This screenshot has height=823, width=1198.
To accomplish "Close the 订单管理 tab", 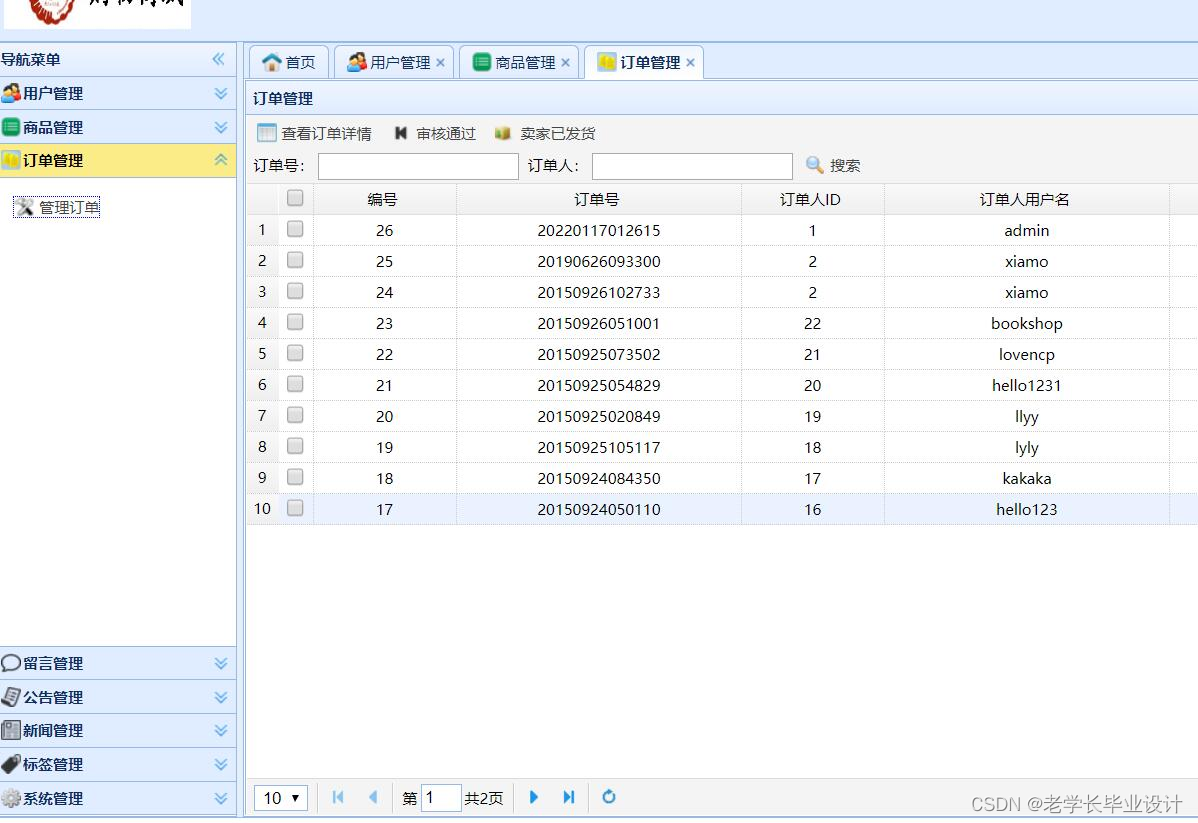I will pos(690,63).
